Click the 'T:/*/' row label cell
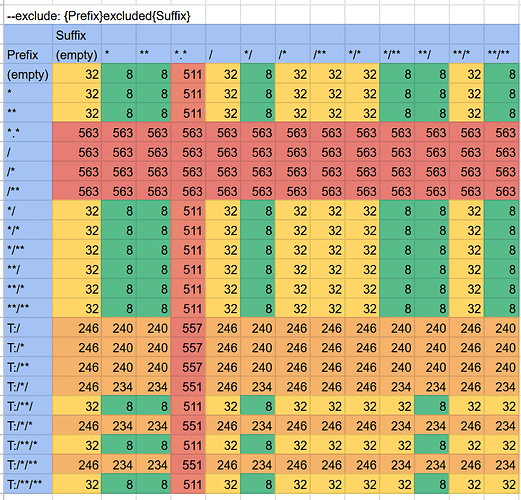 pyautogui.click(x=28, y=386)
